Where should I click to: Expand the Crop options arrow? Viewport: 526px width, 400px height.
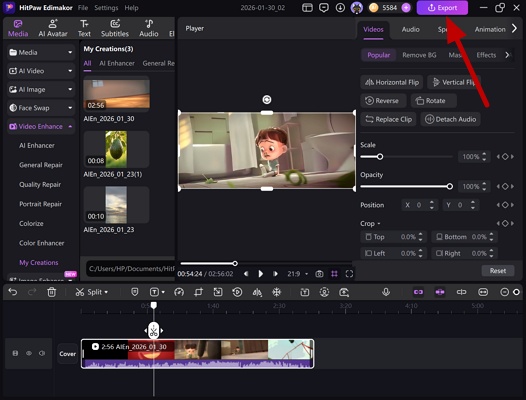[x=379, y=224]
